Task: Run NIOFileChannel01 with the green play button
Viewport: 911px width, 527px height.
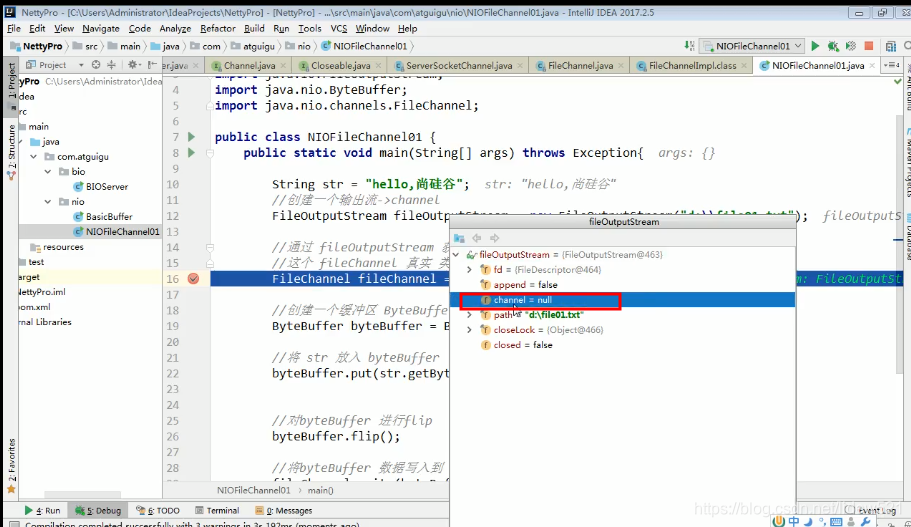Action: tap(815, 46)
